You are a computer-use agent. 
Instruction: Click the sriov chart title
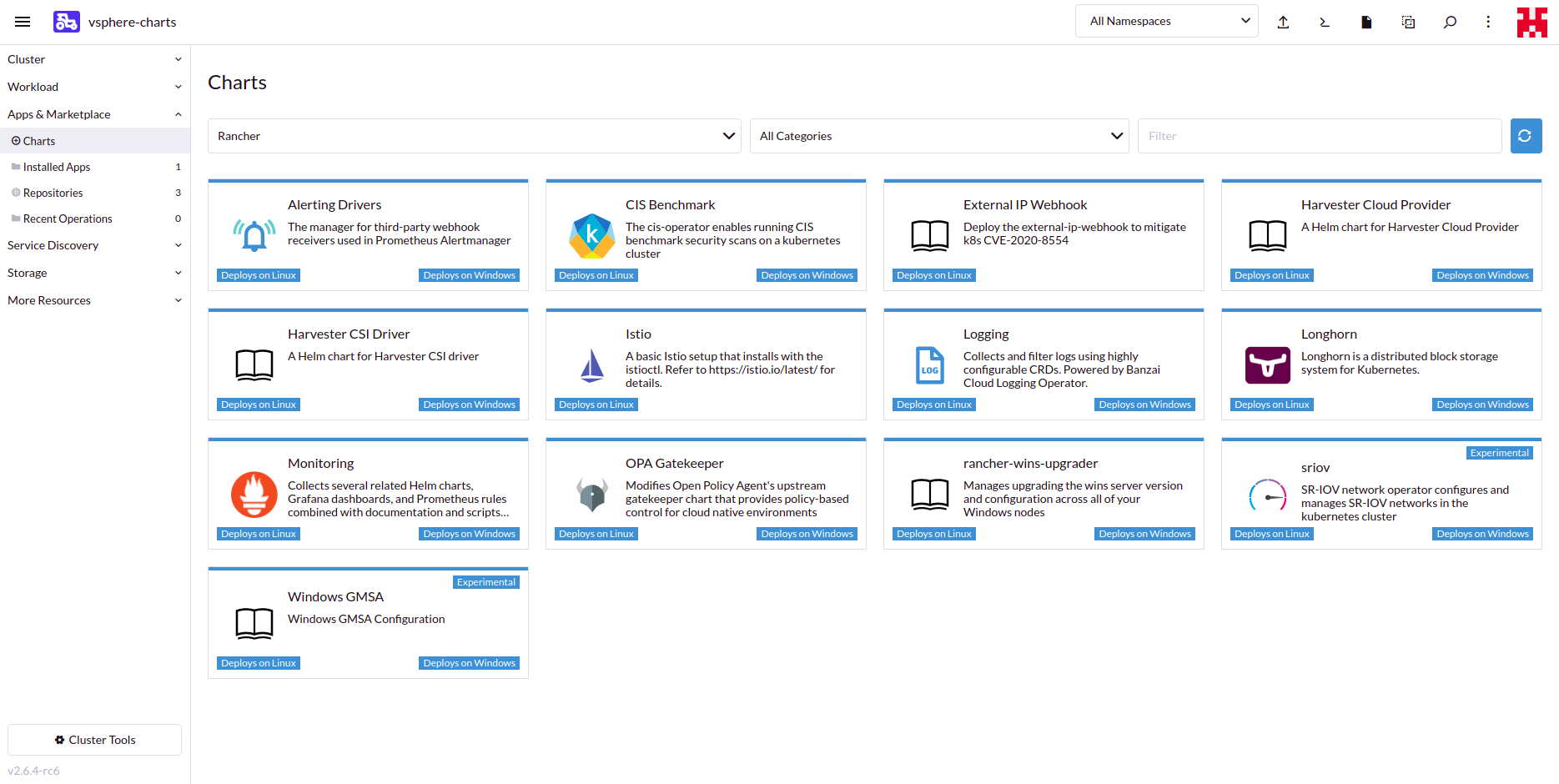click(1315, 468)
